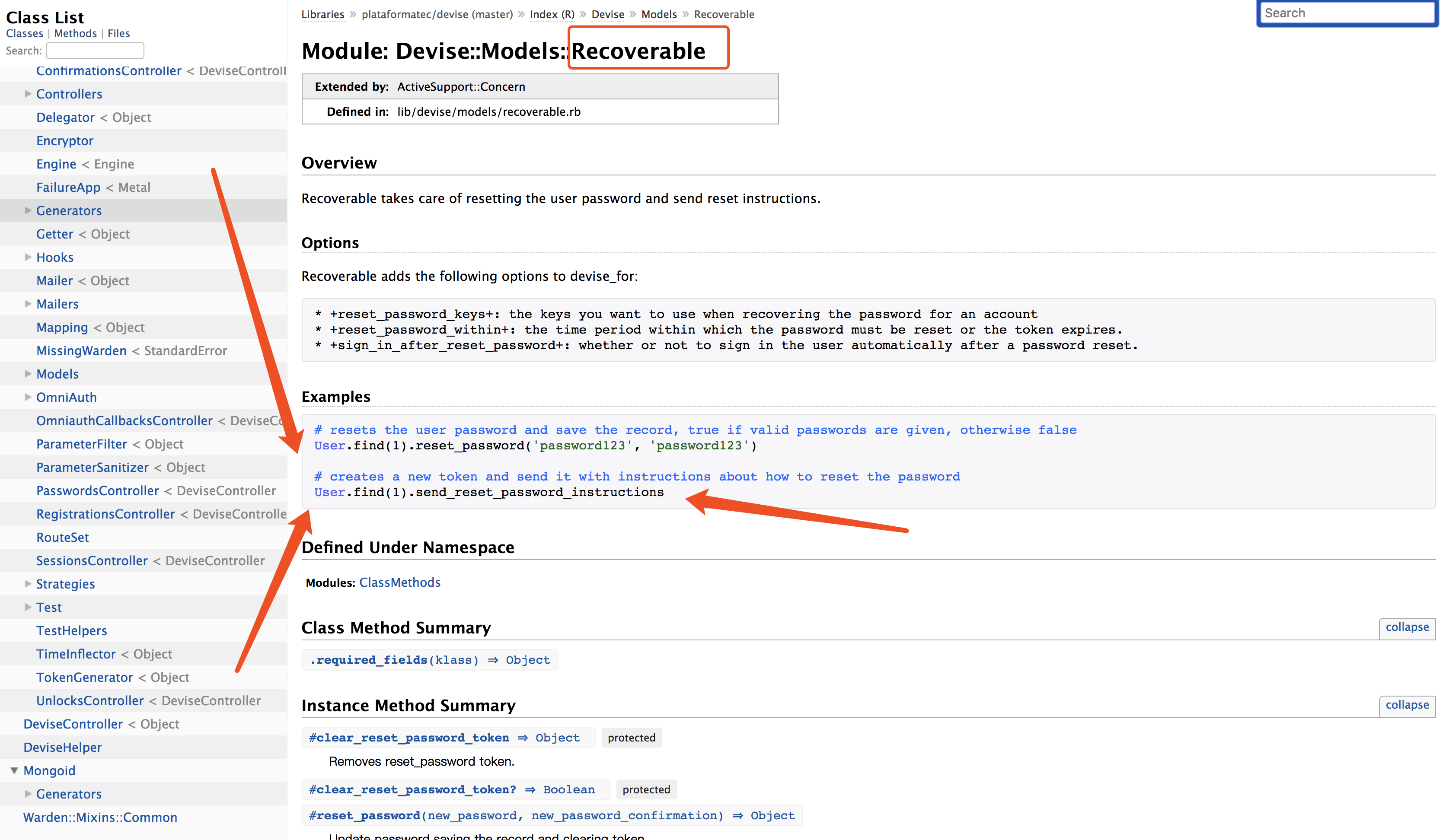Select PasswordsController in class list

[97, 490]
